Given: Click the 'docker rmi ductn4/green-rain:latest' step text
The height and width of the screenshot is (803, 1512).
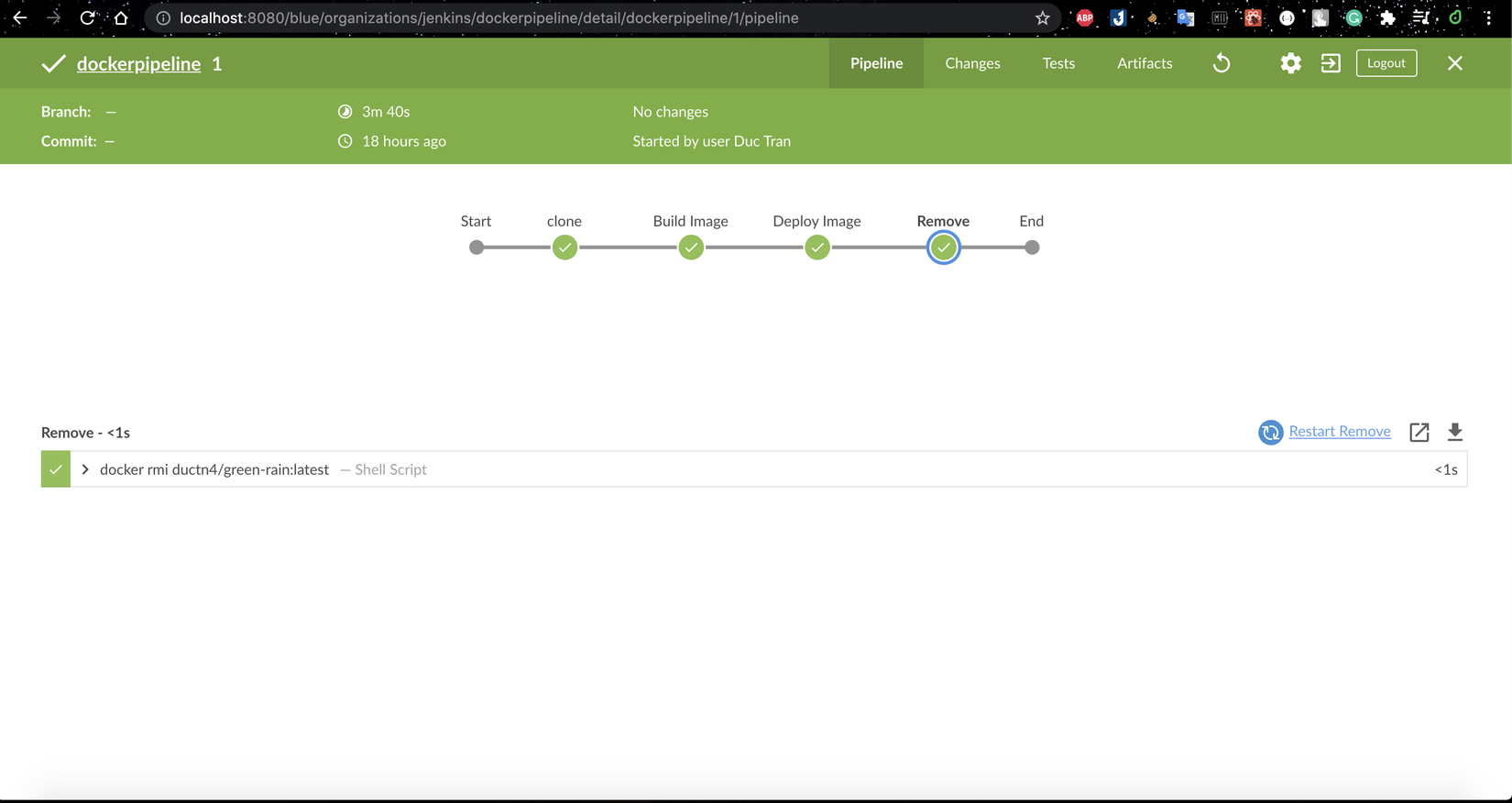Looking at the screenshot, I should pos(214,469).
